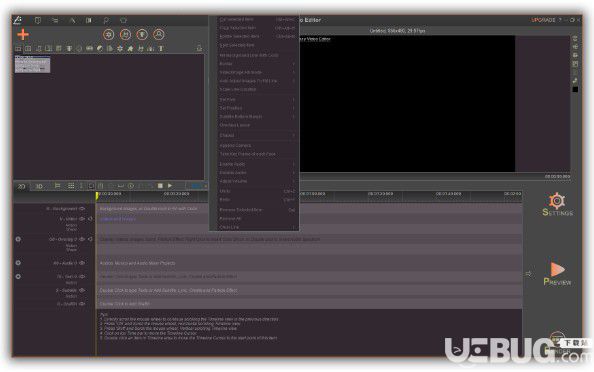The height and width of the screenshot is (372, 594).
Task: Click the arrow icon left of Preview
Action: point(528,274)
